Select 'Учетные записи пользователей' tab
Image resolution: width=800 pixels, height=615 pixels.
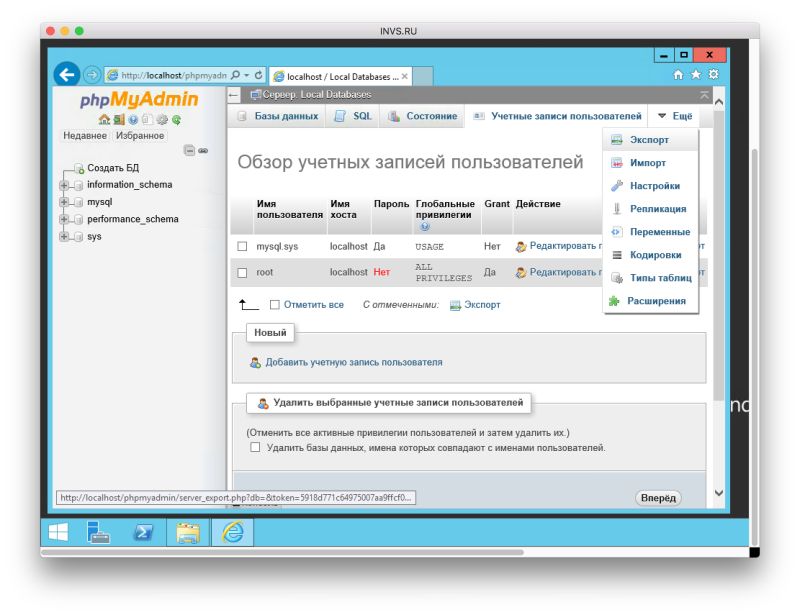click(557, 116)
